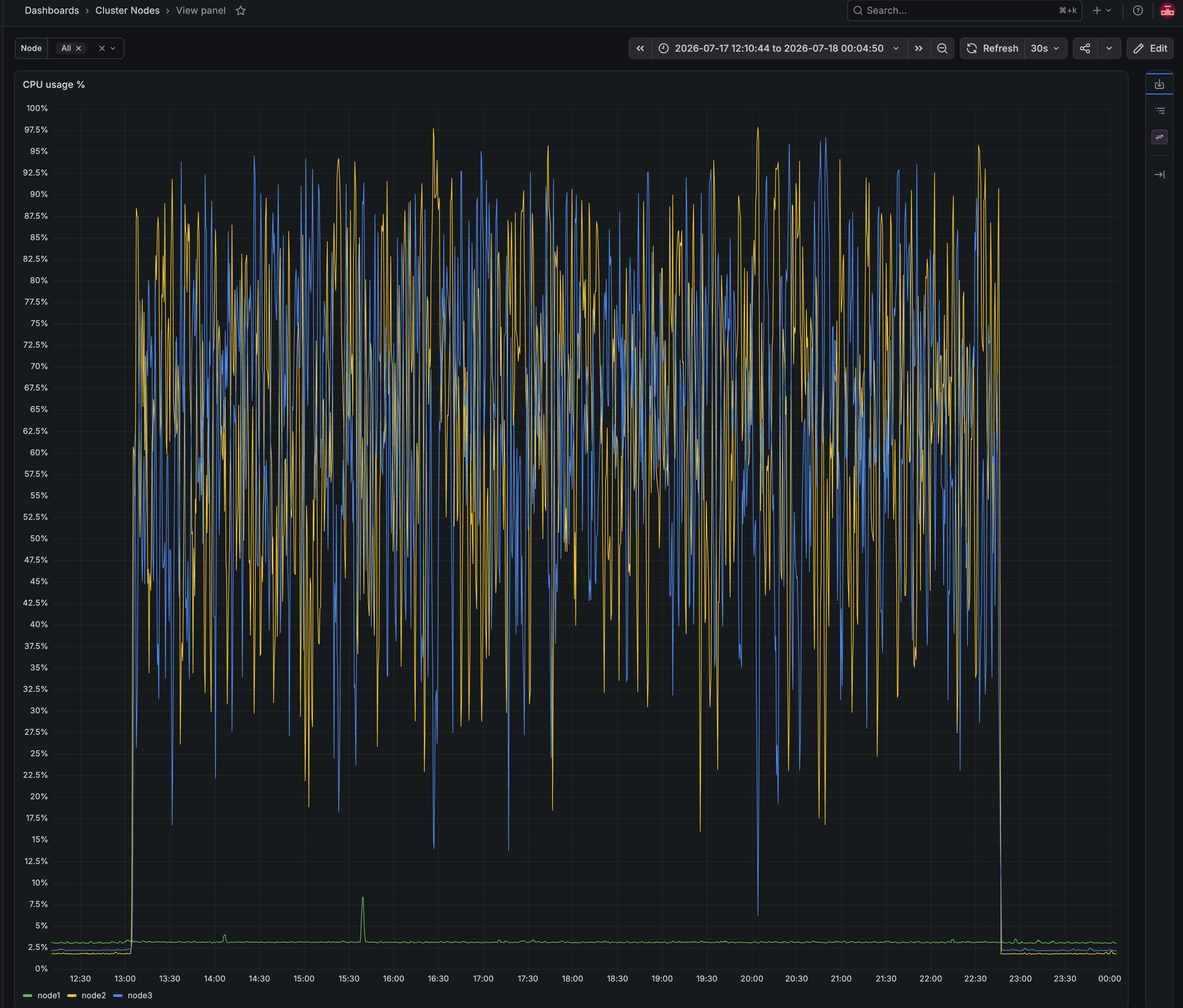Click the 0% y-axis label

42,969
